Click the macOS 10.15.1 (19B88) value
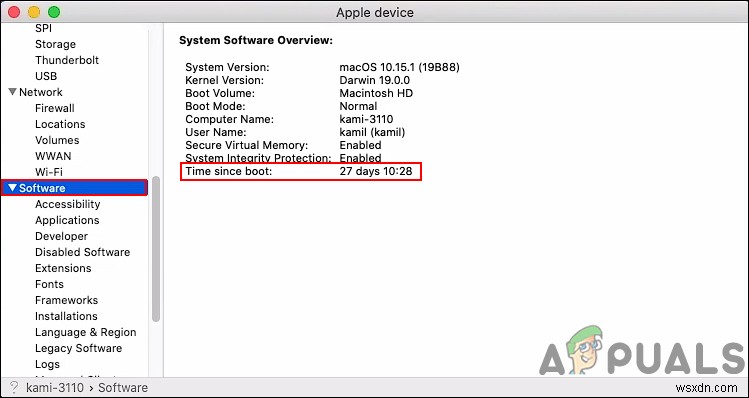749x398 pixels. click(x=399, y=67)
